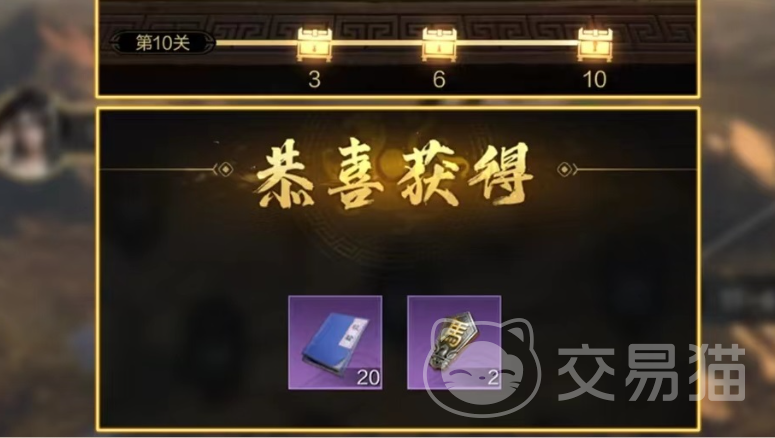Click progress bar between chests 6 and 10
The width and height of the screenshot is (775, 438).
(x=517, y=43)
